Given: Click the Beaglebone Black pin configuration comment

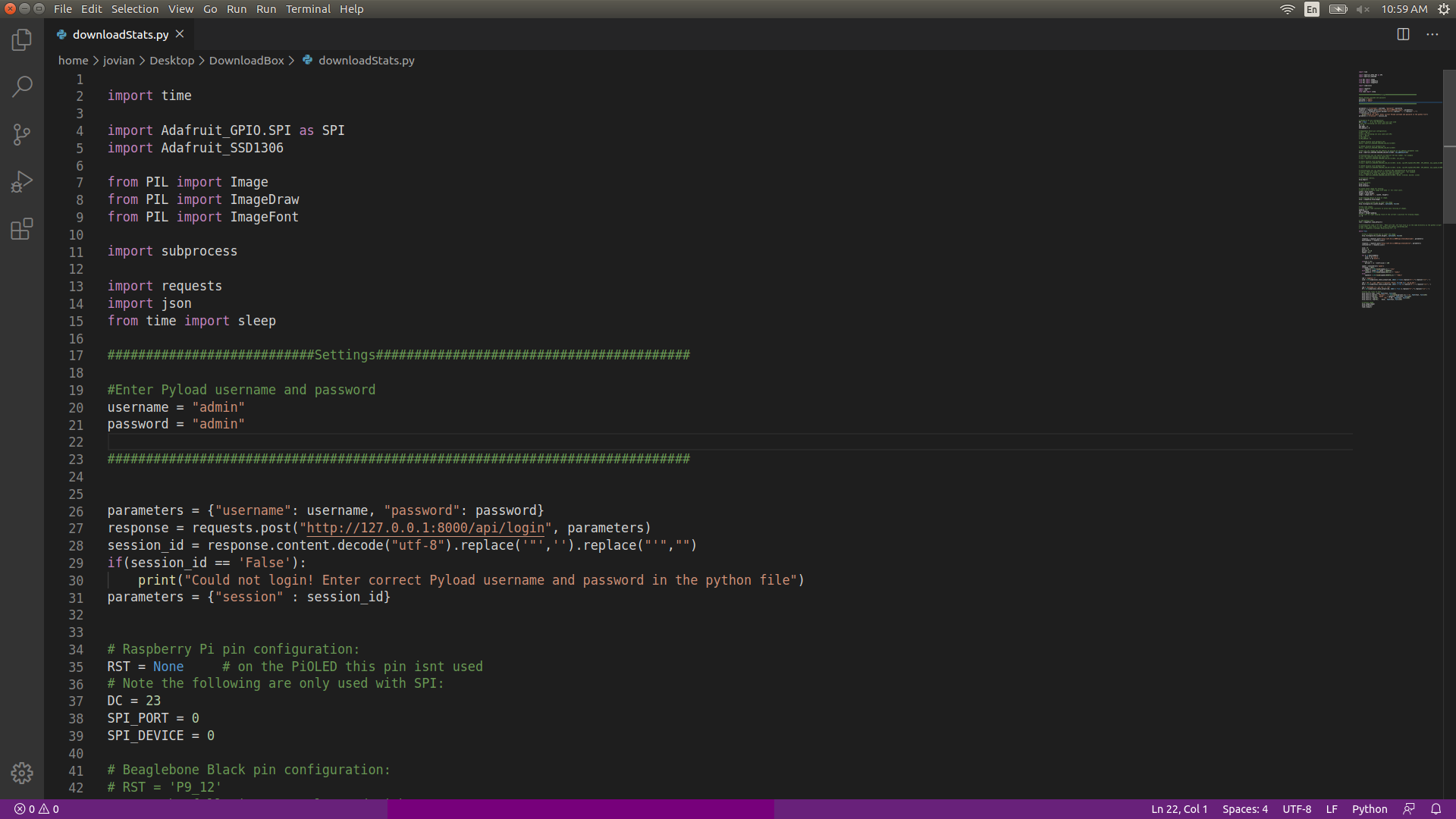Looking at the screenshot, I should click(x=248, y=770).
